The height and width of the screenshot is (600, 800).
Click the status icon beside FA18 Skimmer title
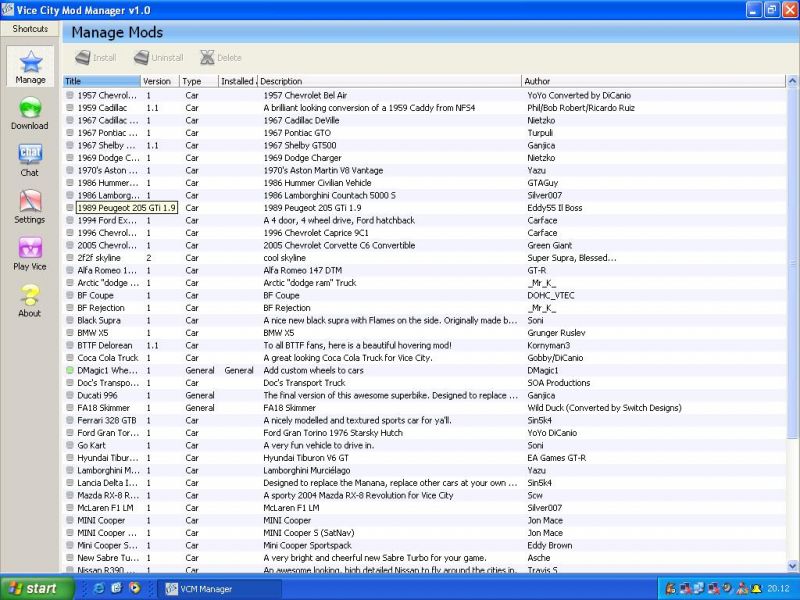pyautogui.click(x=70, y=408)
